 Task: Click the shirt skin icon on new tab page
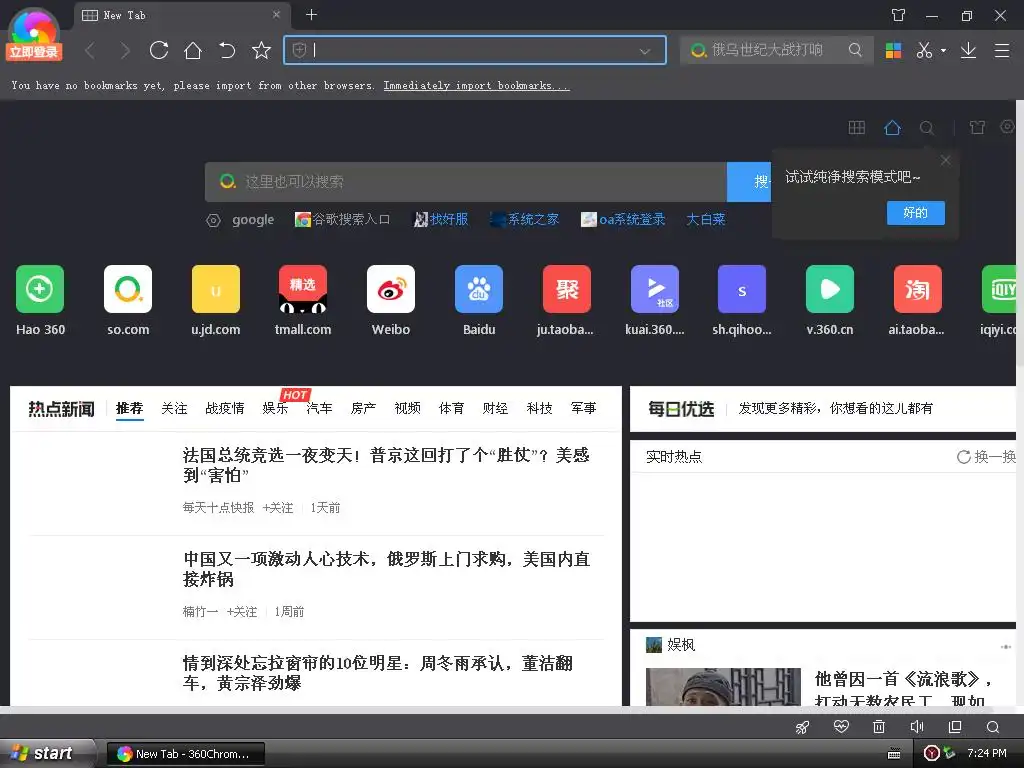click(x=977, y=127)
